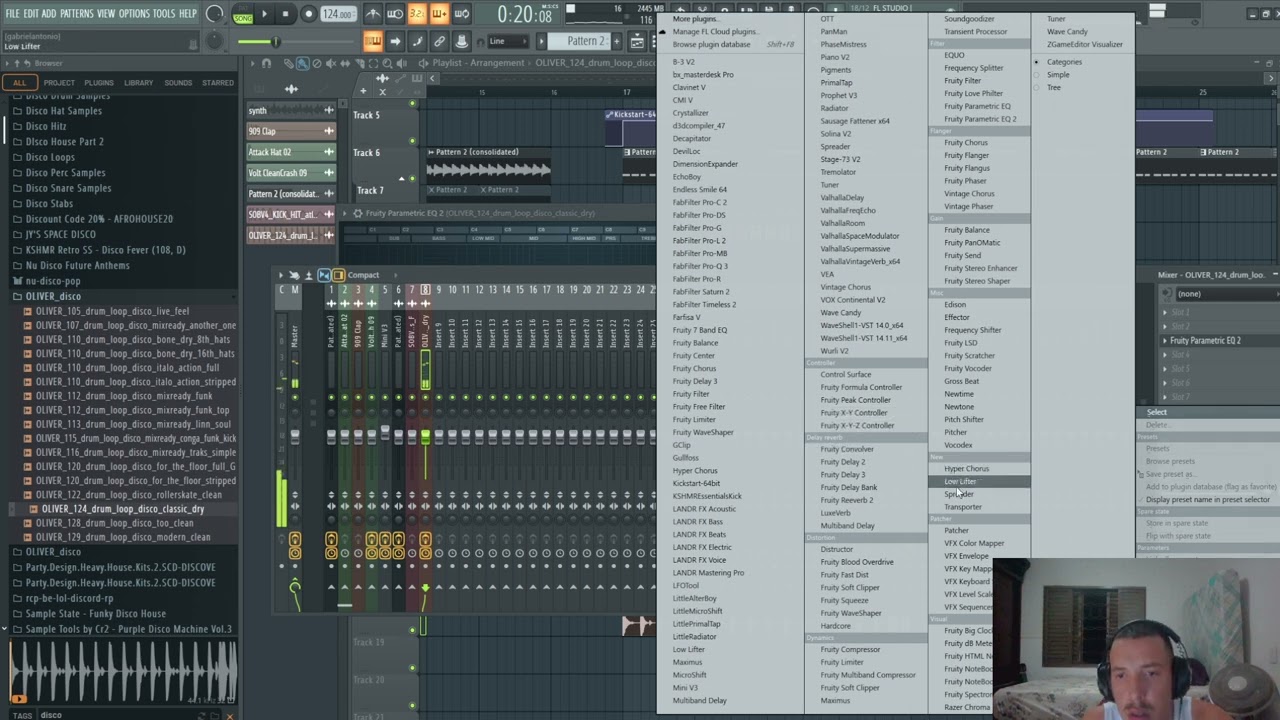The width and height of the screenshot is (1280, 720).
Task: Open the PATTERNS menu
Action: tap(77, 13)
